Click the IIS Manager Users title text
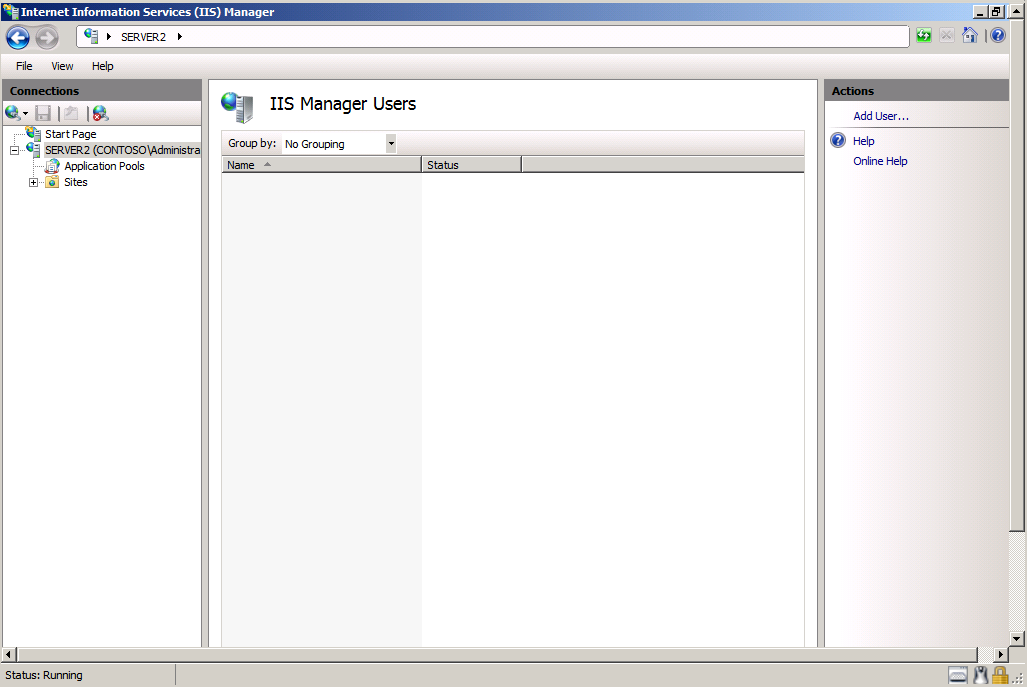Image resolution: width=1027 pixels, height=687 pixels. (343, 104)
